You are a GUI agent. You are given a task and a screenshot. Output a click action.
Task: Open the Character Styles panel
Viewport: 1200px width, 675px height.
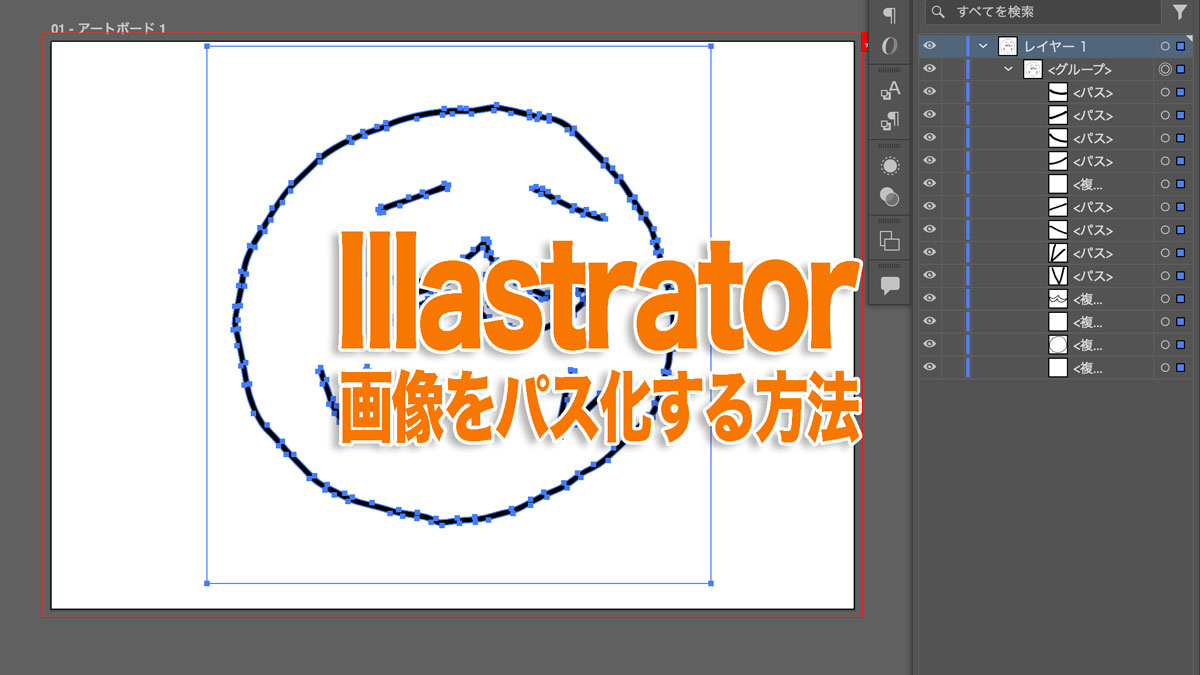click(888, 89)
